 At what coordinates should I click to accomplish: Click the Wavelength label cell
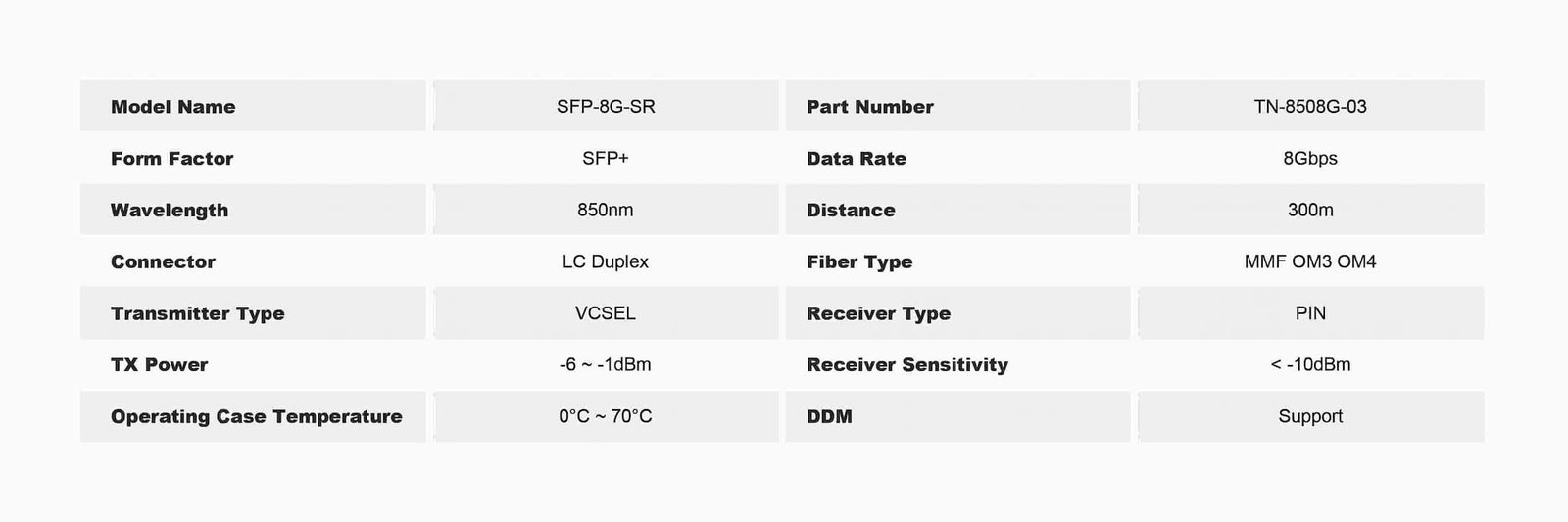pos(170,211)
